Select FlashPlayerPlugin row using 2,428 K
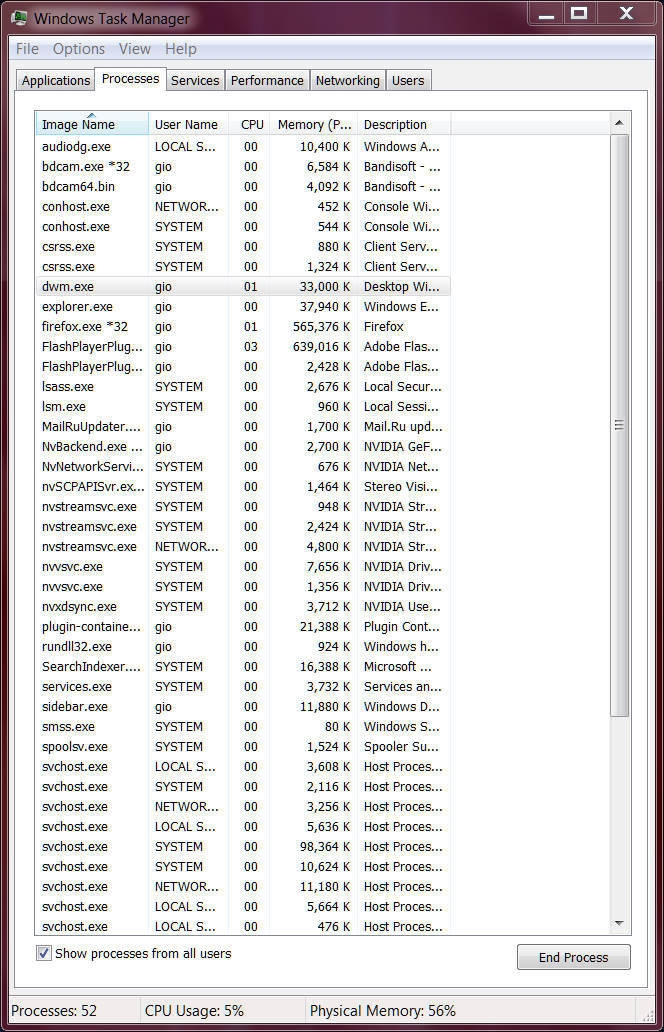Image resolution: width=664 pixels, height=1032 pixels. coord(243,367)
